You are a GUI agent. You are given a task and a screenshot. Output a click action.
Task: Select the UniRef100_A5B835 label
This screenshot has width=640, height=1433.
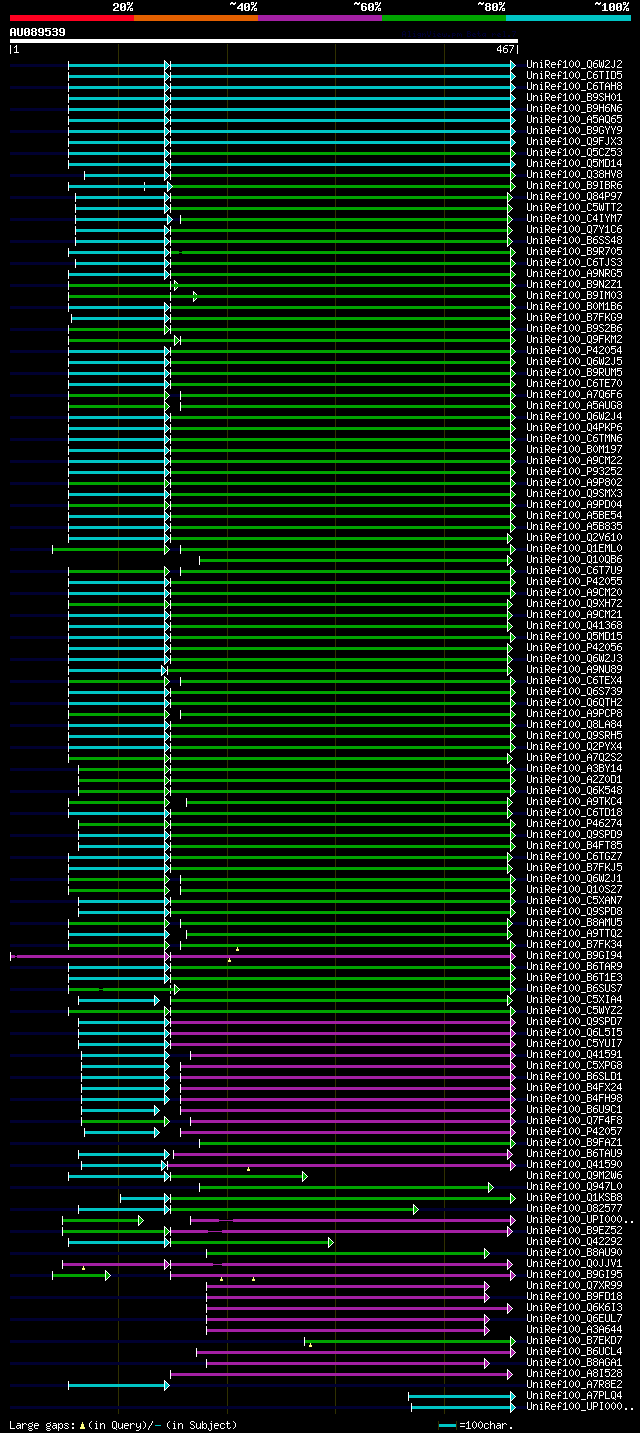tap(574, 526)
